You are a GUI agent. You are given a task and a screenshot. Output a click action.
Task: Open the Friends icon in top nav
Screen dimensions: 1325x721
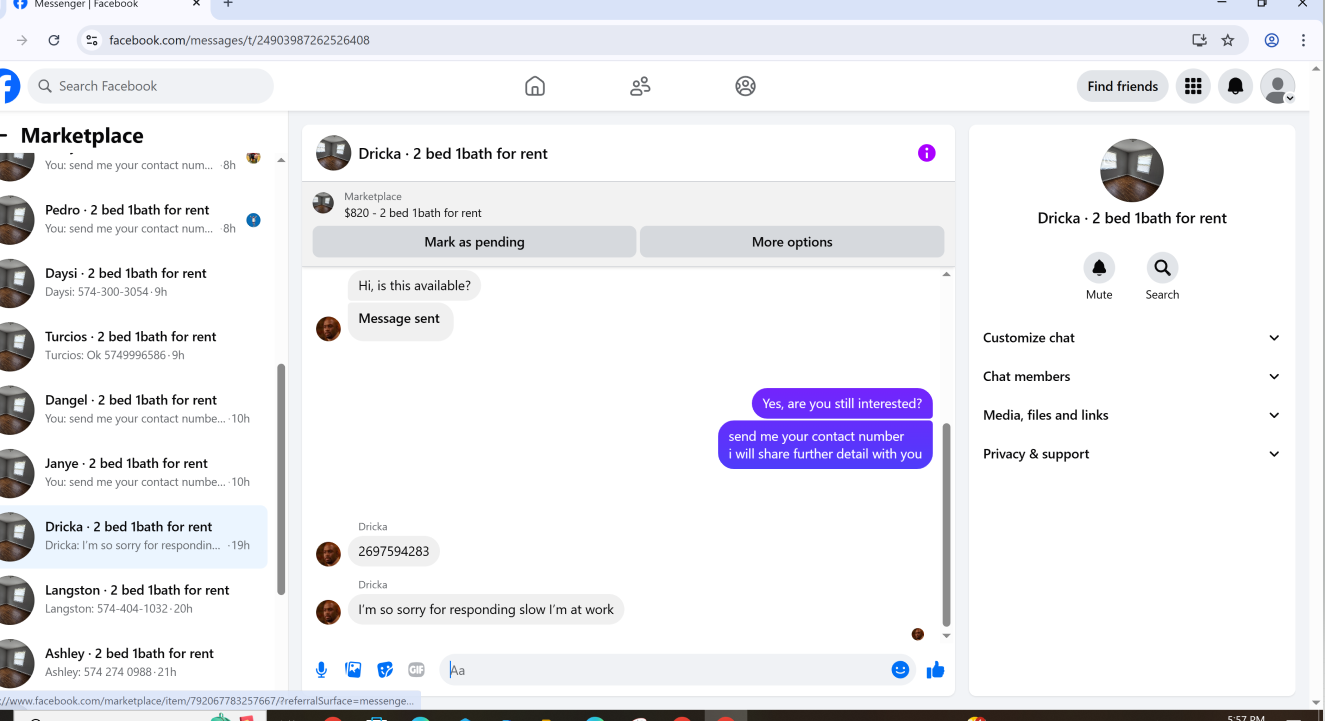click(x=640, y=86)
